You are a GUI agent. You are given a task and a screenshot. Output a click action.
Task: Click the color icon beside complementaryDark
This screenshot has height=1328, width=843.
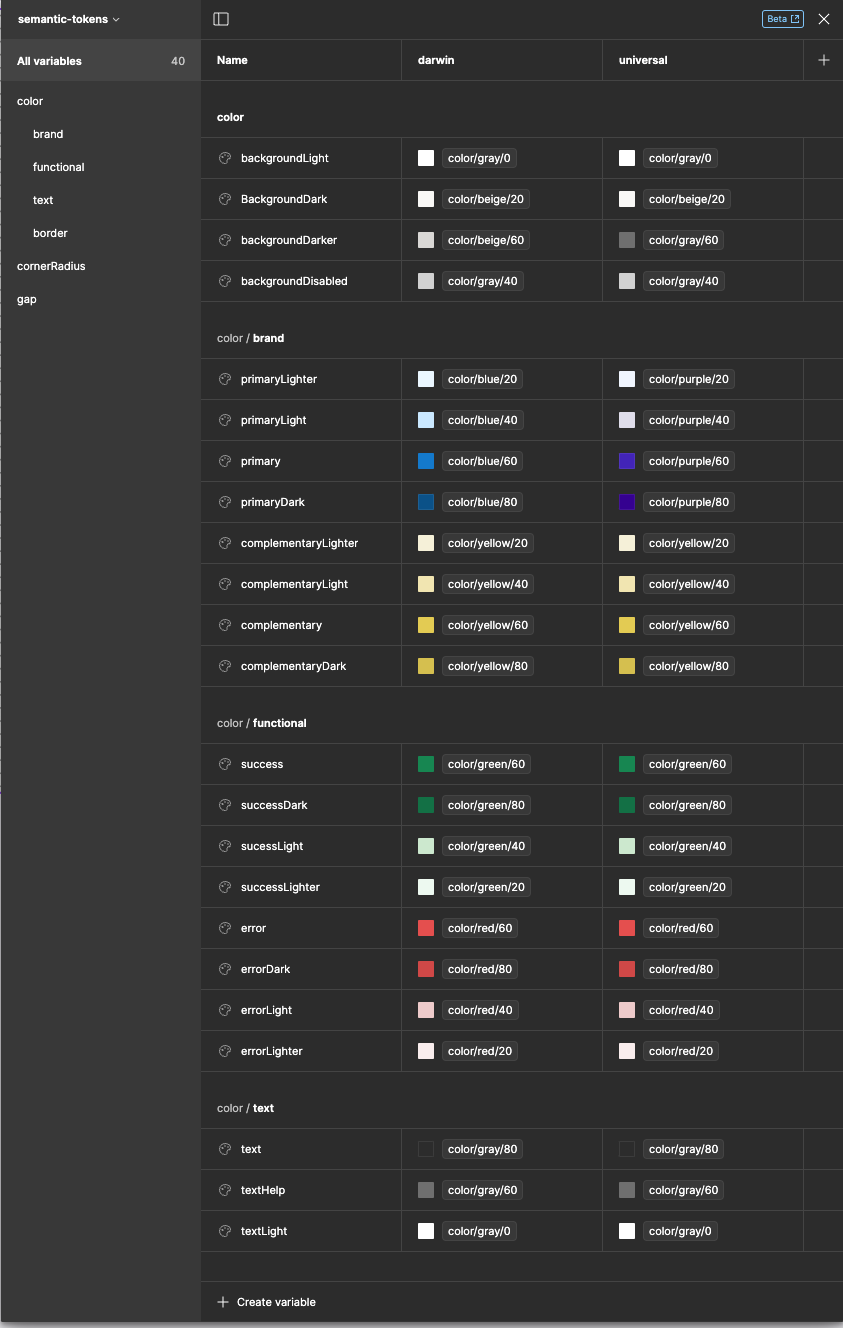pyautogui.click(x=225, y=666)
